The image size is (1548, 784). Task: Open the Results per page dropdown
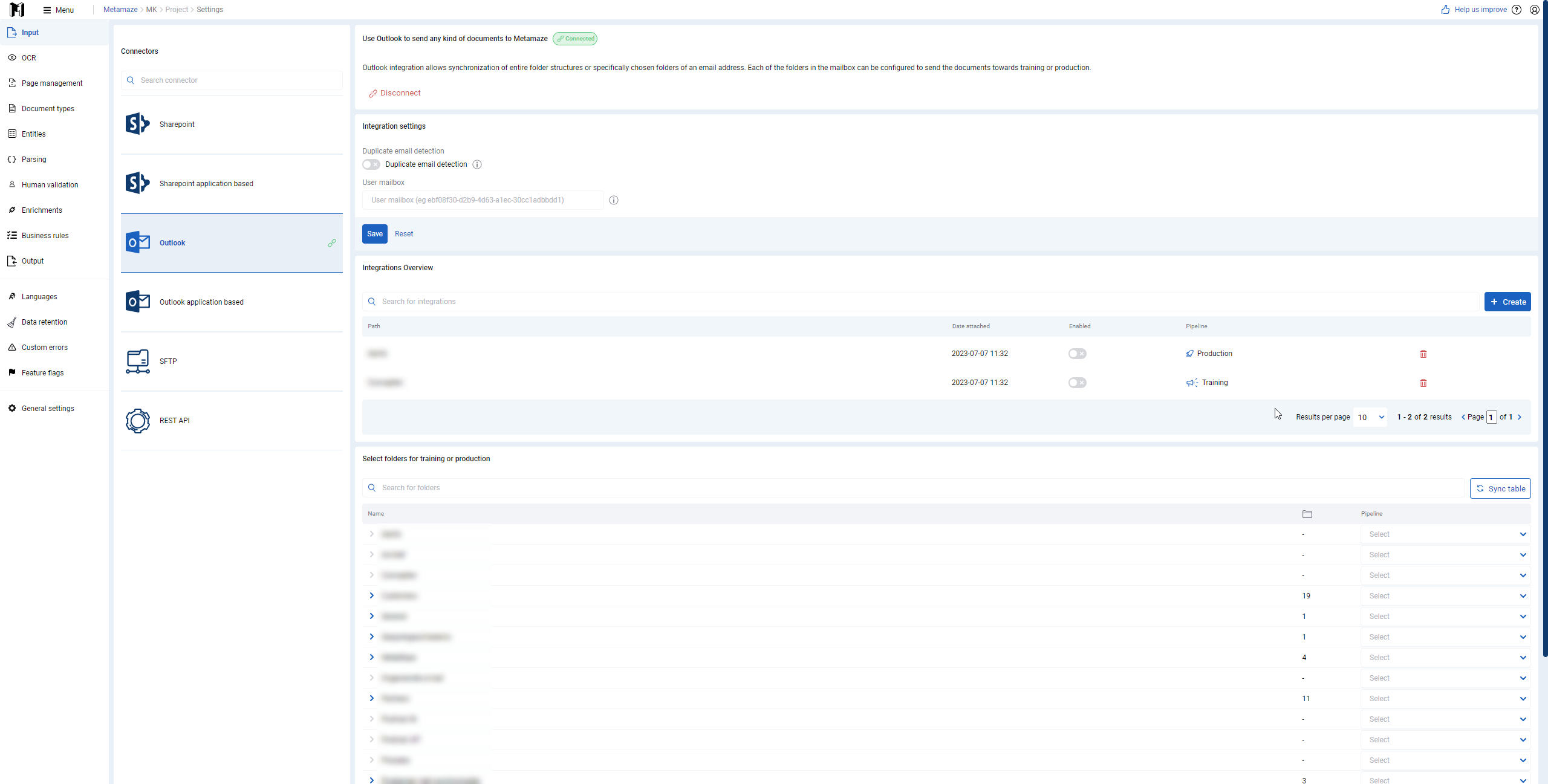pos(1370,417)
